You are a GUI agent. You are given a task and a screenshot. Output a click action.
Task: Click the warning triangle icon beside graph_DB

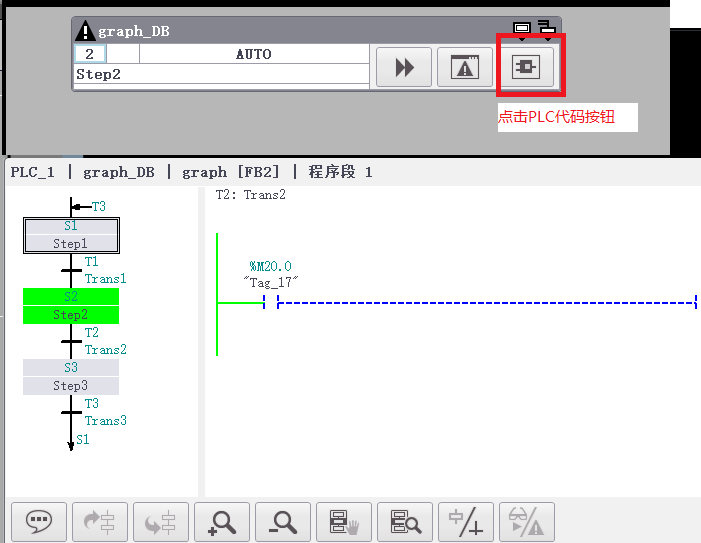tap(84, 31)
